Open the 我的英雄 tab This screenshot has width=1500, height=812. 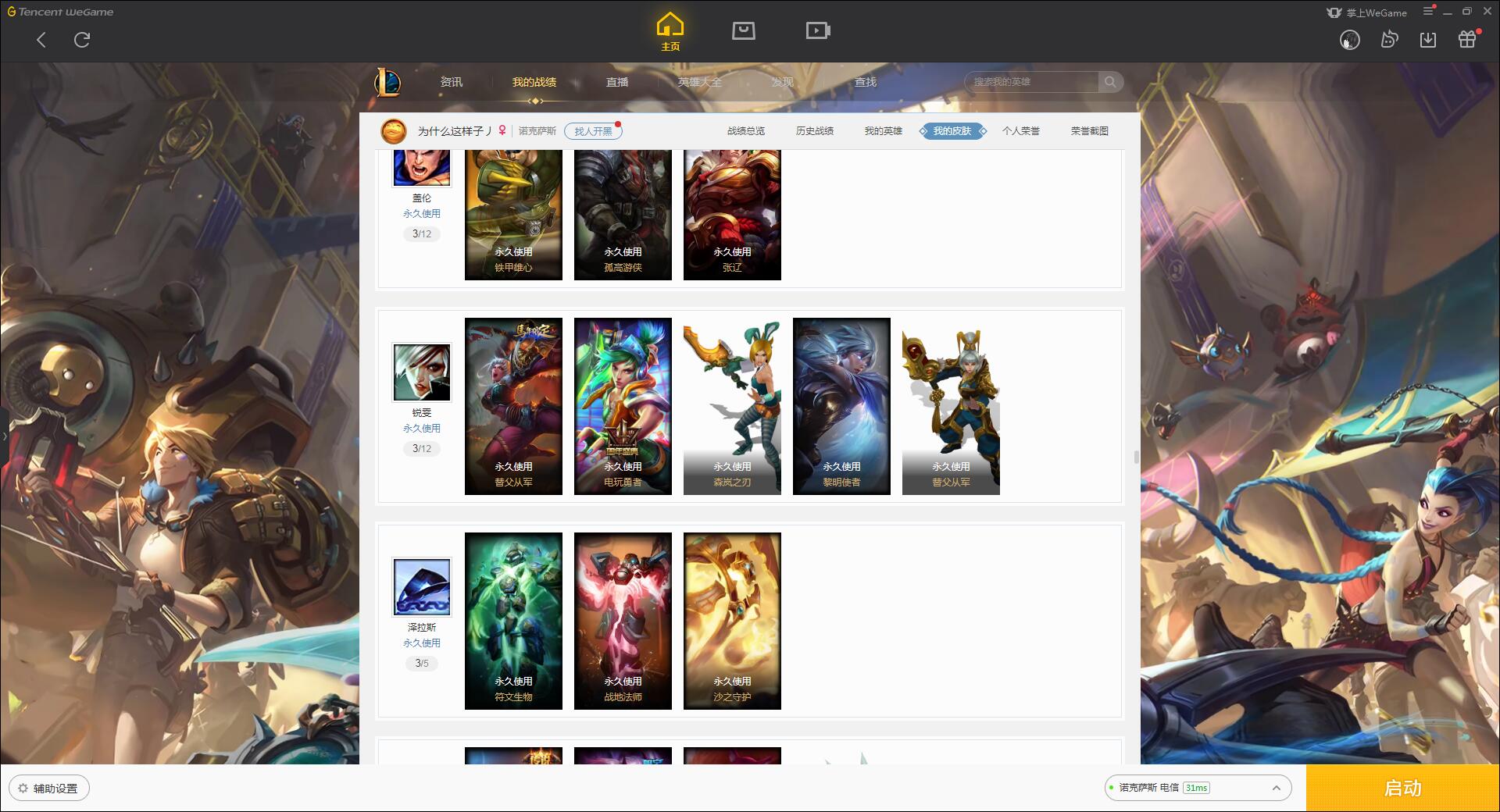point(884,131)
